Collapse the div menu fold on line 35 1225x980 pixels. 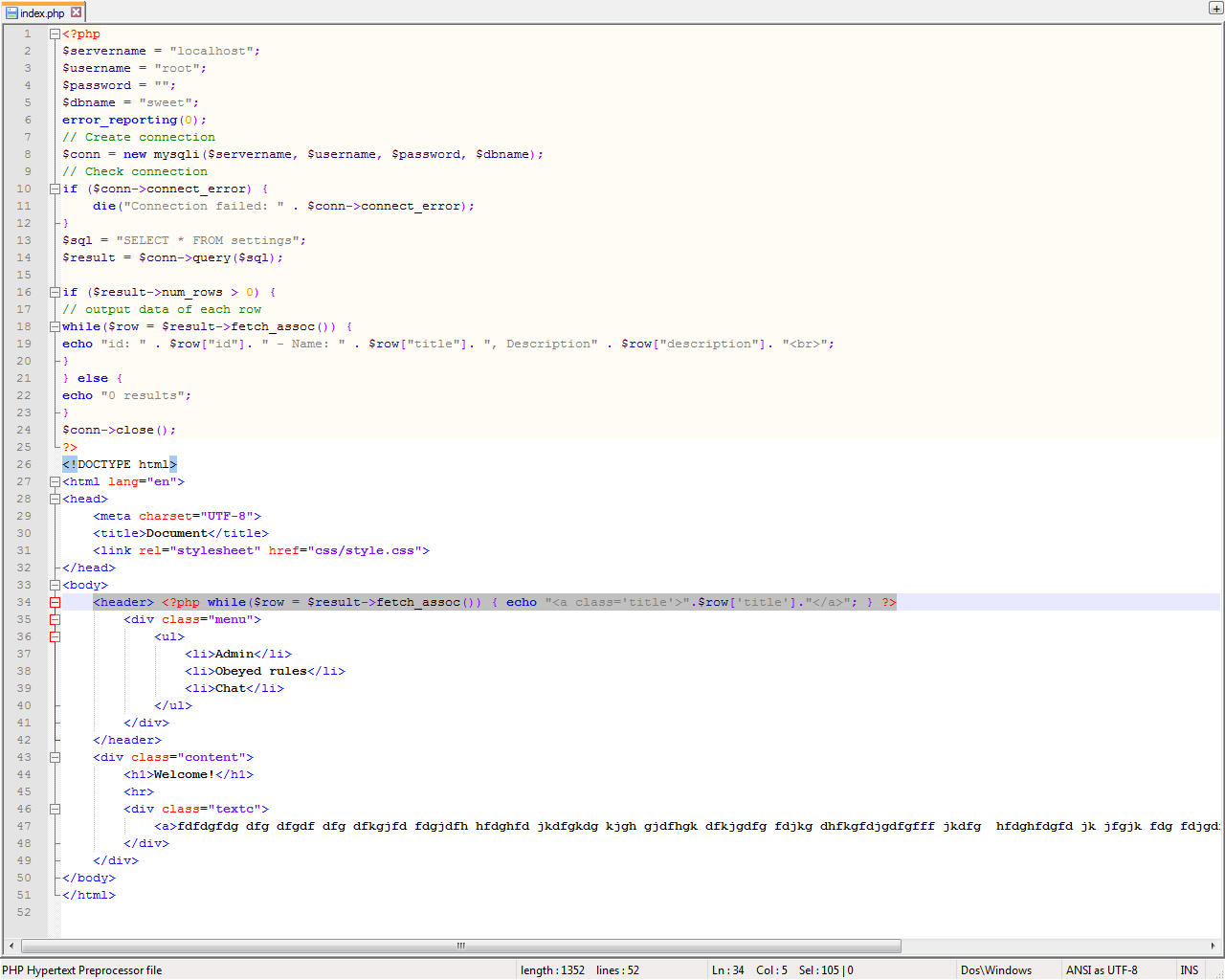click(55, 619)
